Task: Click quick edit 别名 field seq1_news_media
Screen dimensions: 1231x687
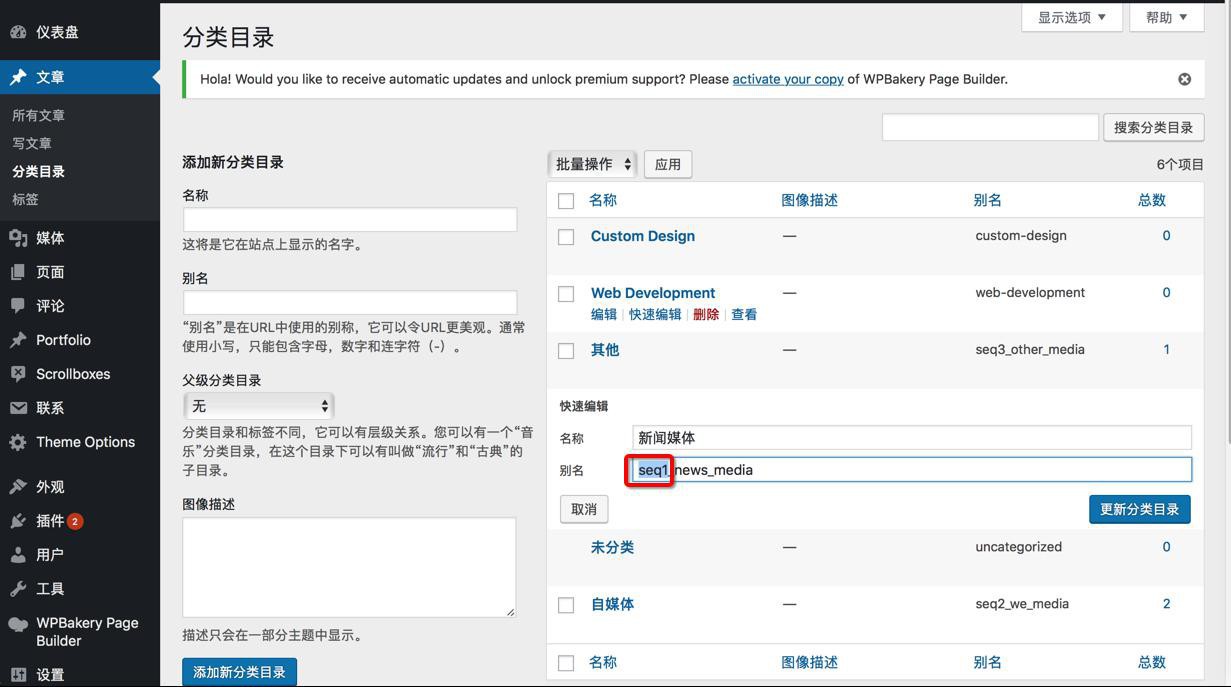Action: click(x=912, y=469)
